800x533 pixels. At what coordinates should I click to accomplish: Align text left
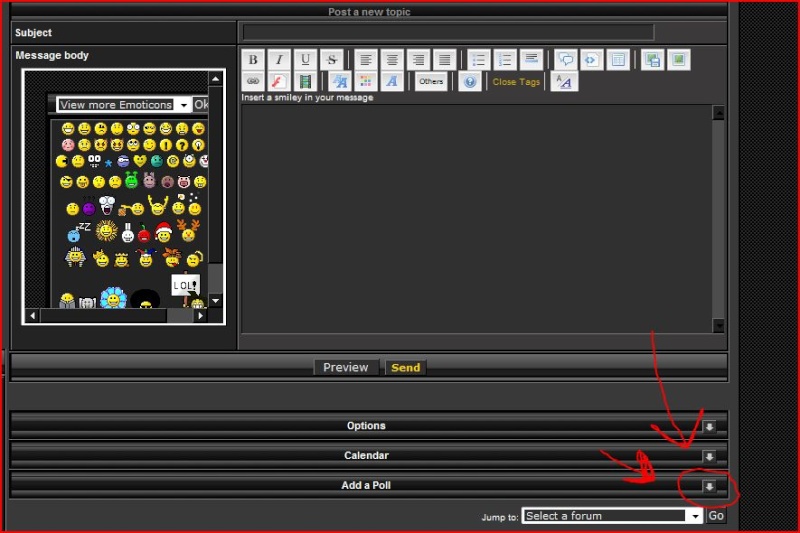[x=366, y=60]
